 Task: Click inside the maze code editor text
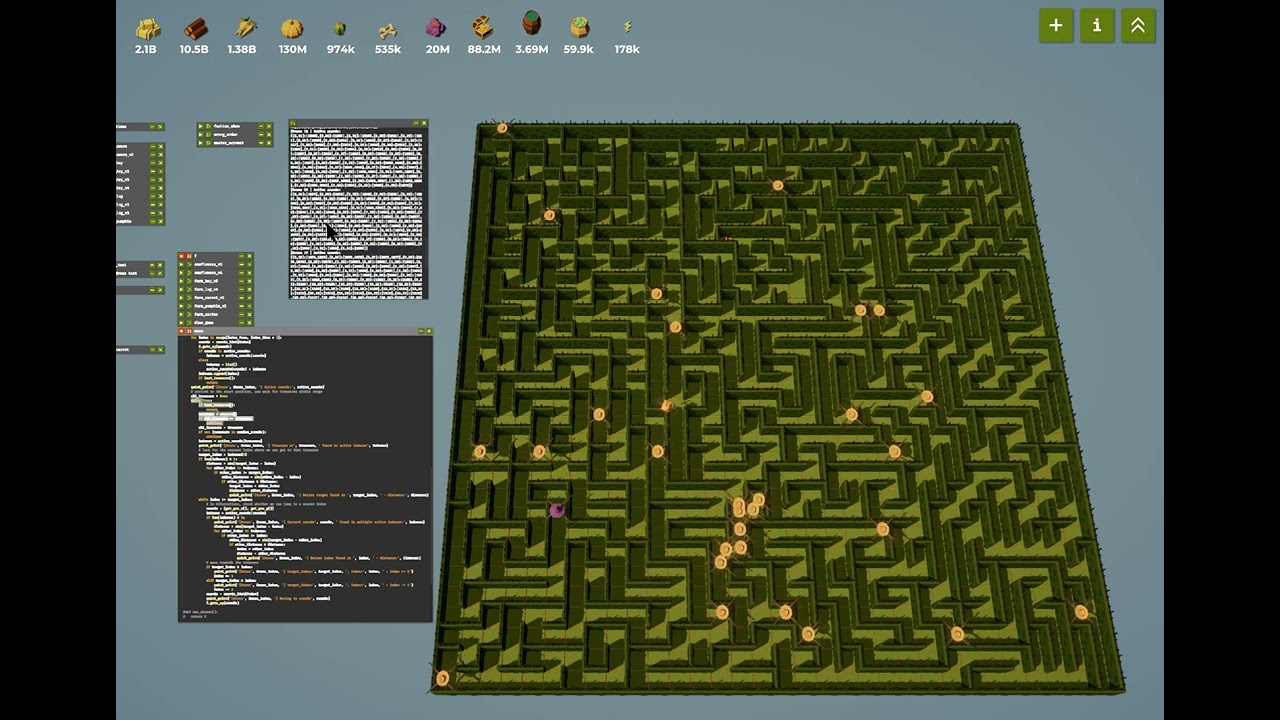tap(305, 478)
